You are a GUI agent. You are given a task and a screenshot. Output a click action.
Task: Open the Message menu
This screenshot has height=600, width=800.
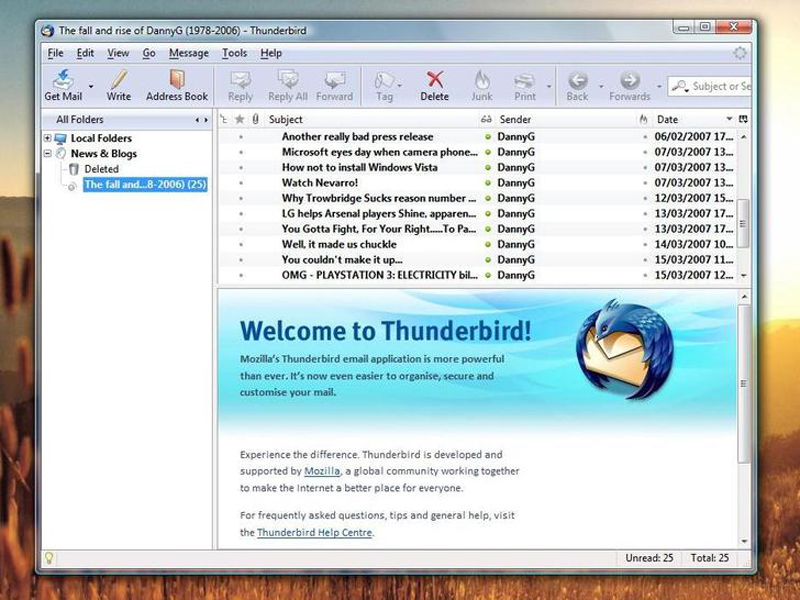pos(188,53)
